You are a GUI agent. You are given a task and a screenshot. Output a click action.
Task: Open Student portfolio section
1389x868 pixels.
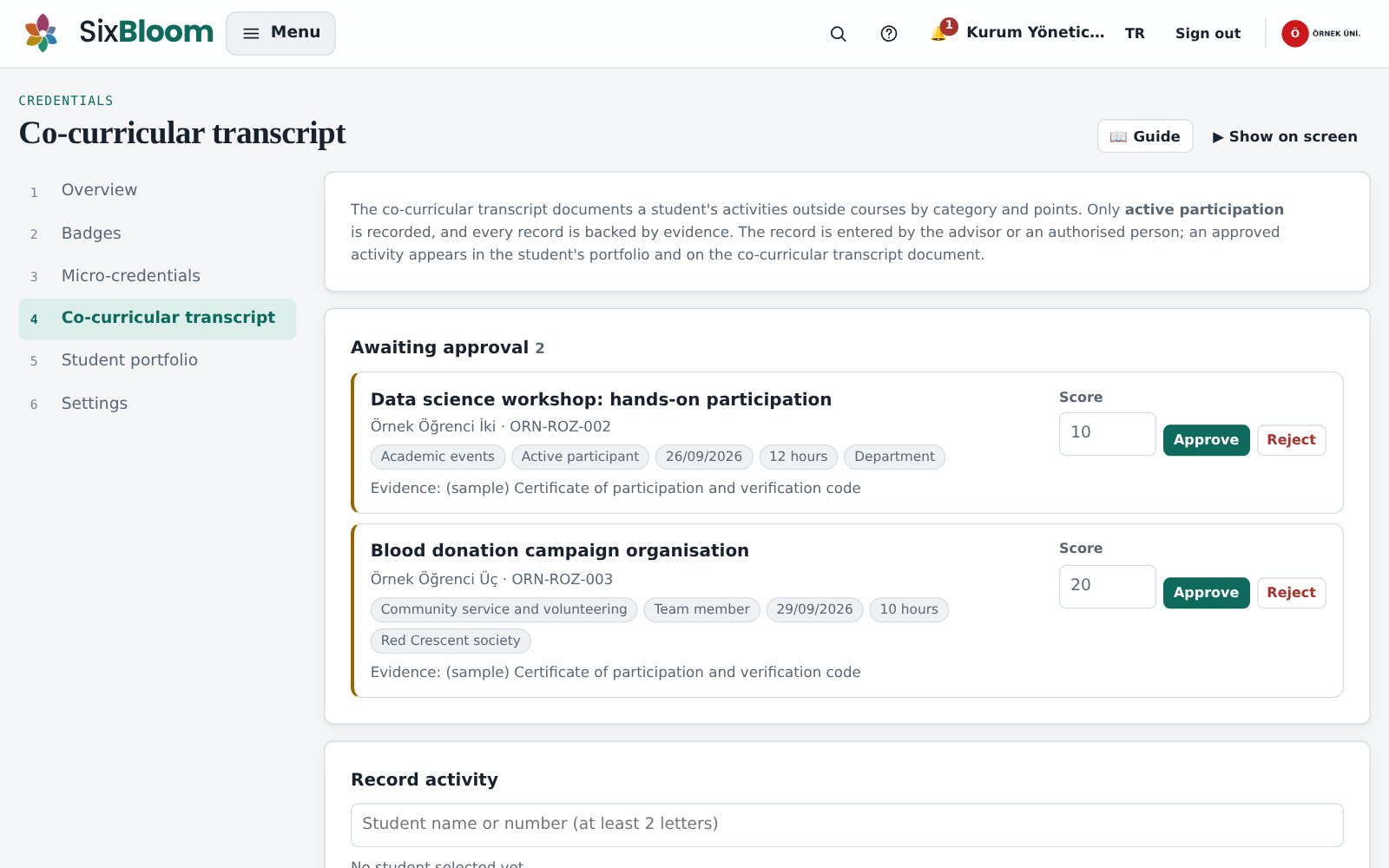[157, 360]
